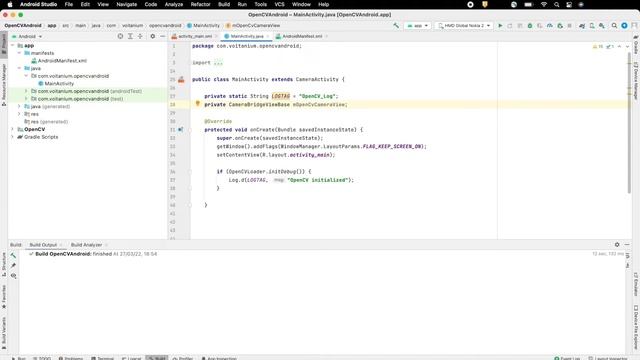This screenshot has width=640, height=360.
Task: Hide the Project panel with minus icon
Action: tap(162, 36)
